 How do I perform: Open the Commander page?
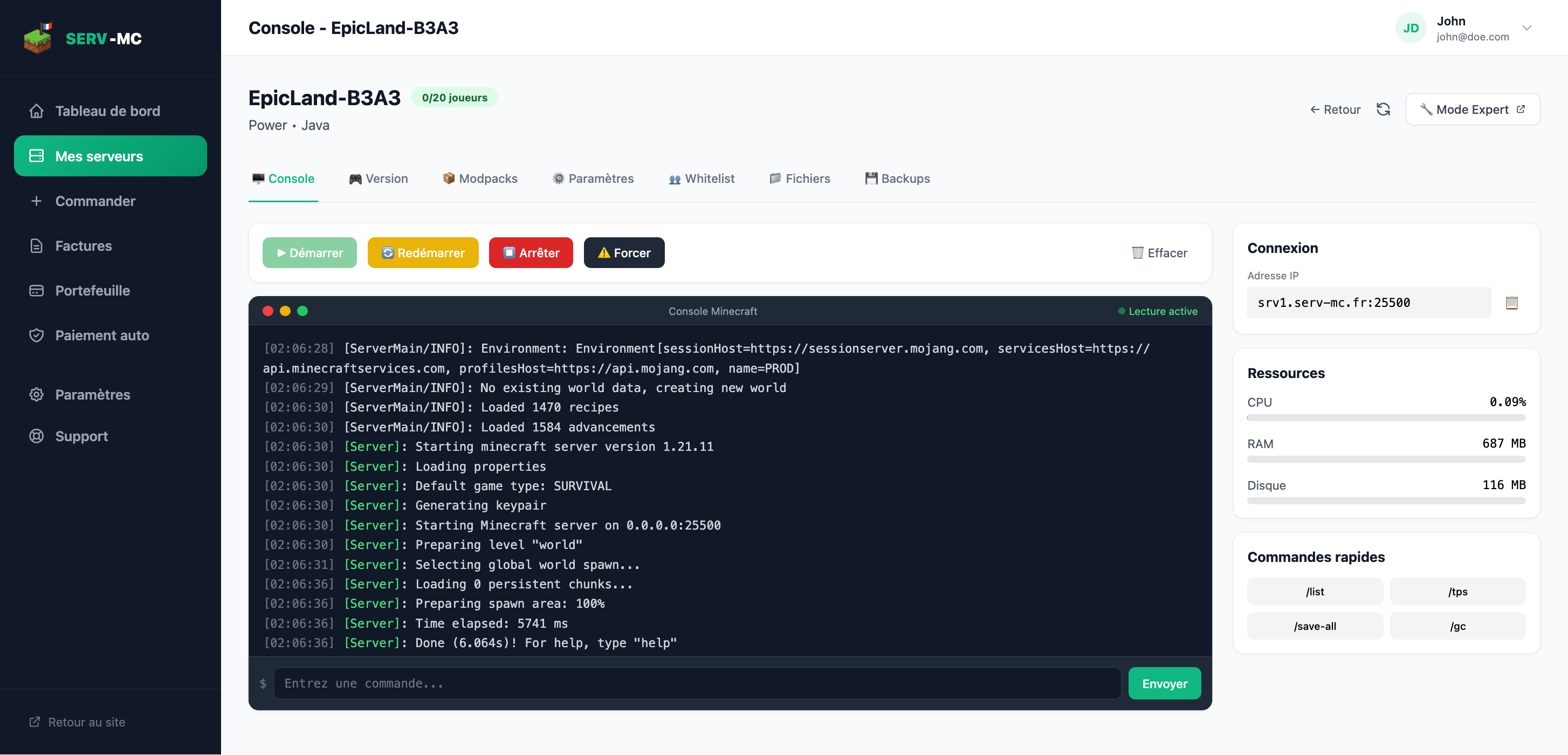[x=110, y=201]
